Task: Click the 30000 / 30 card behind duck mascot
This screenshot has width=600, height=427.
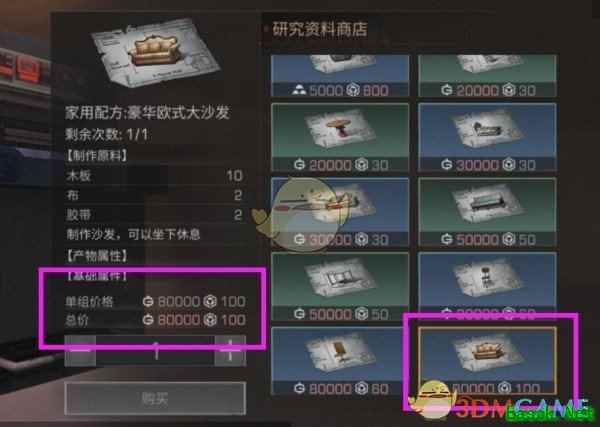Action: [x=340, y=212]
